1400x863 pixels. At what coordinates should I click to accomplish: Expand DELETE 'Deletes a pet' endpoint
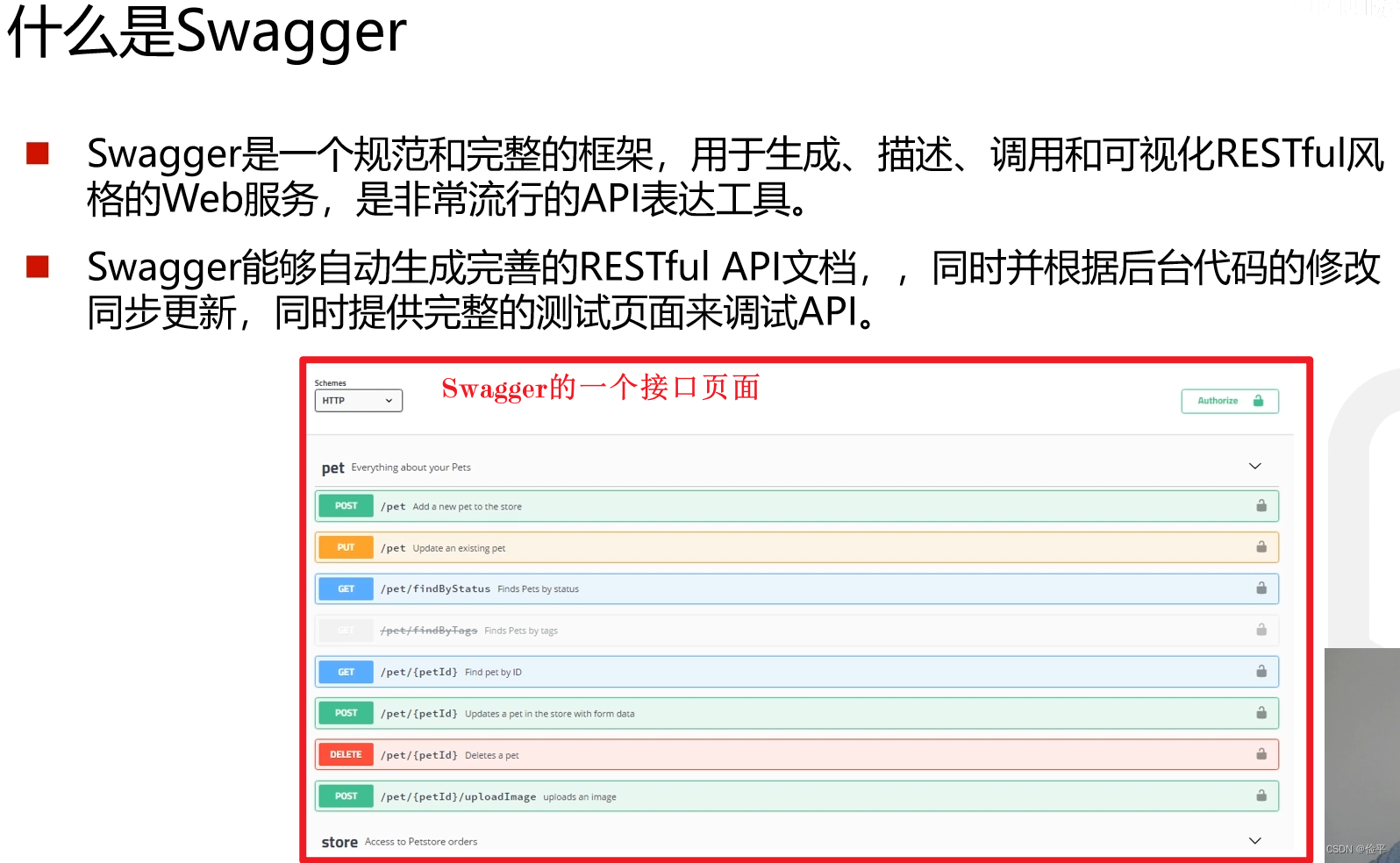coord(796,754)
